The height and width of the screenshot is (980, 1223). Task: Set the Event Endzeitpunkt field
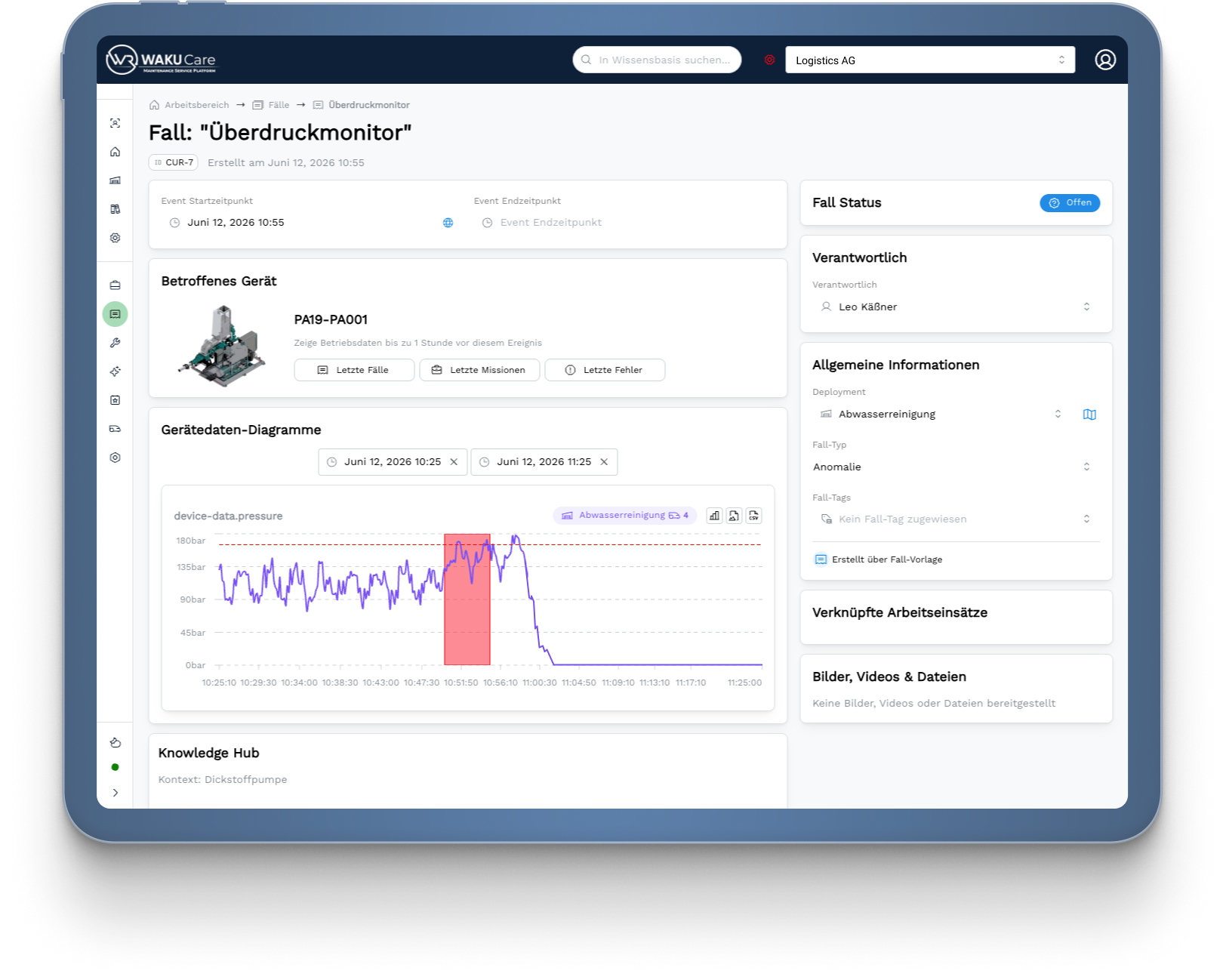[624, 223]
